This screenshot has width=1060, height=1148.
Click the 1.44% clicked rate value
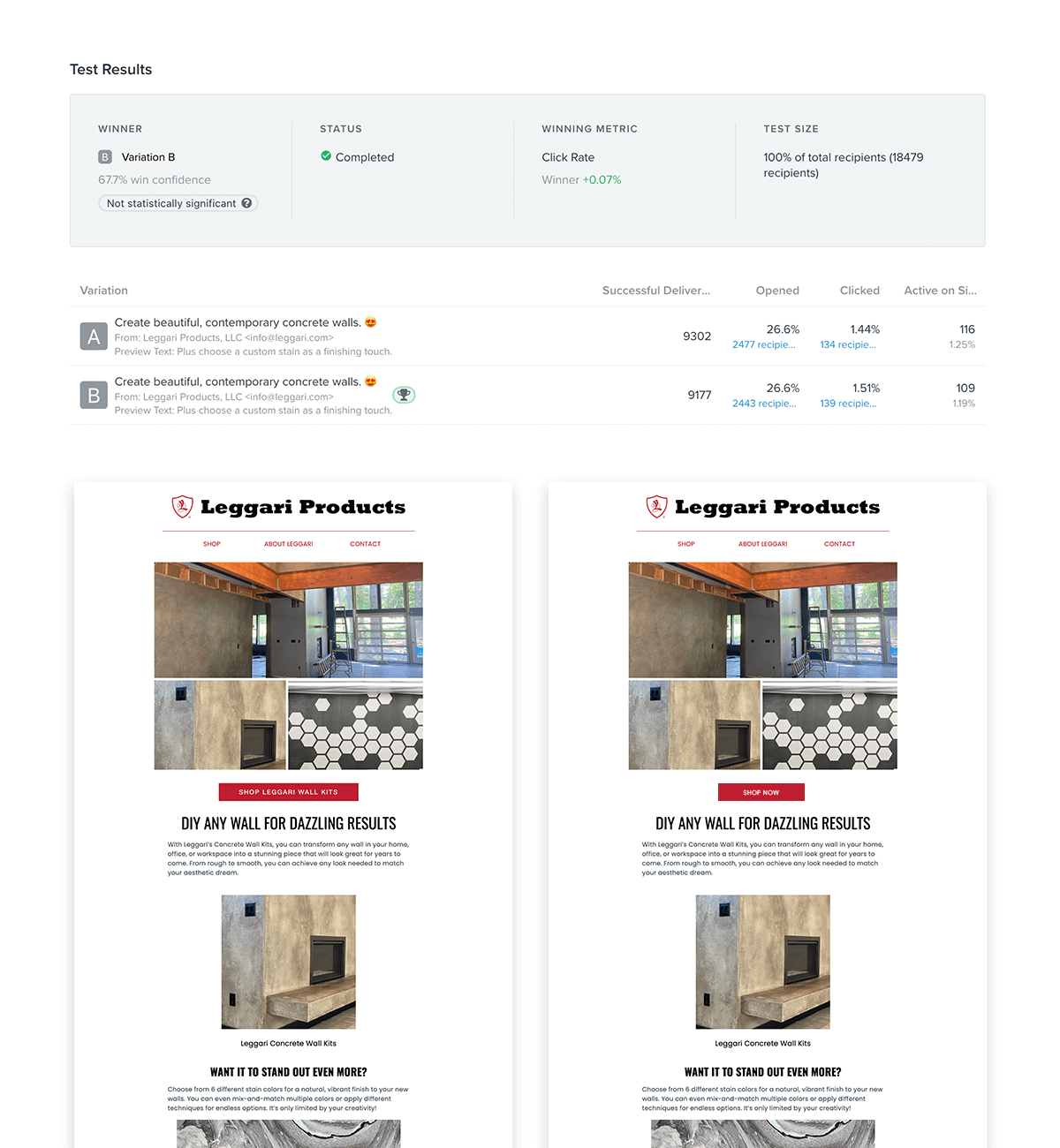865,329
